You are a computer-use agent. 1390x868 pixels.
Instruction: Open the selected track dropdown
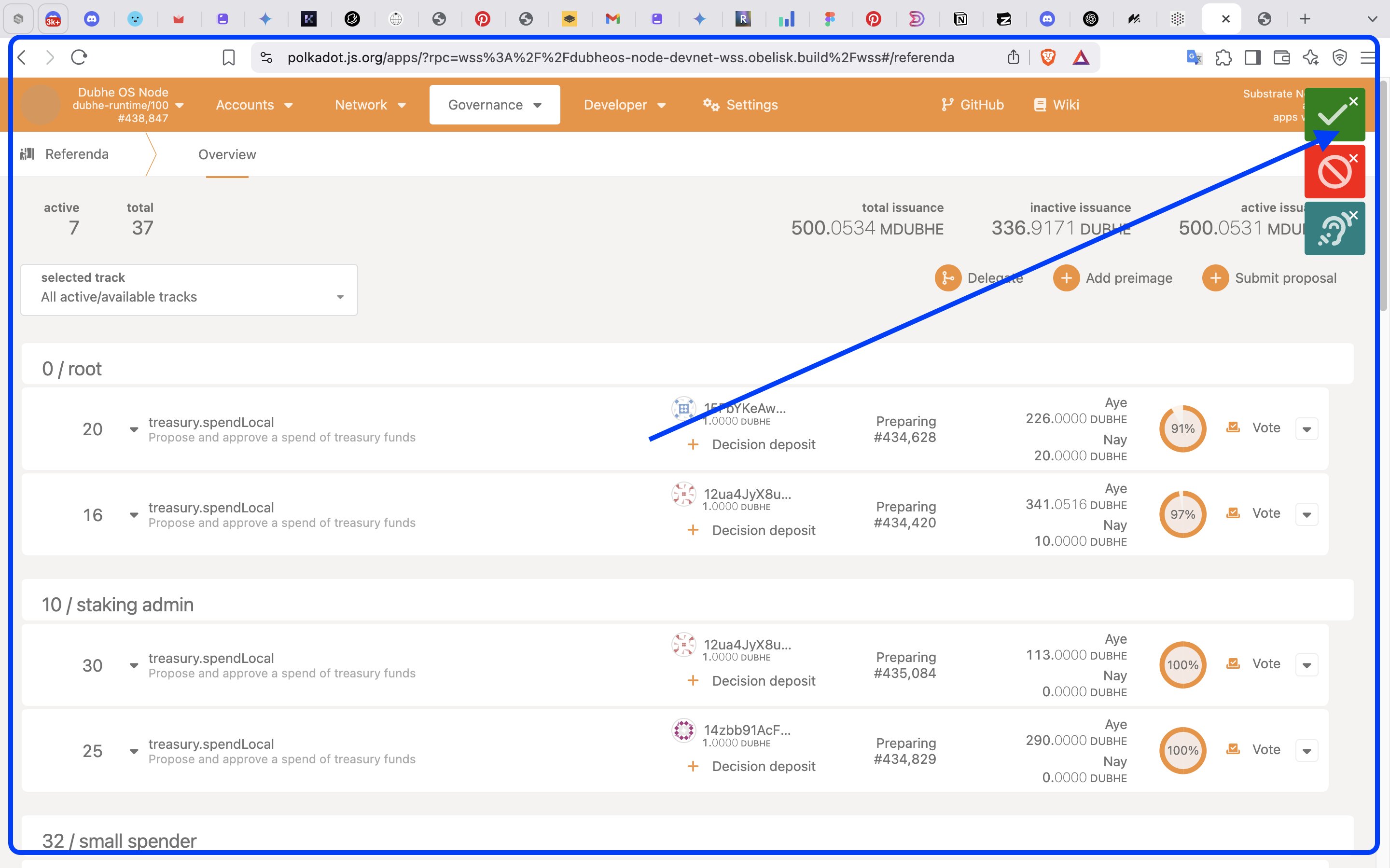tap(189, 290)
